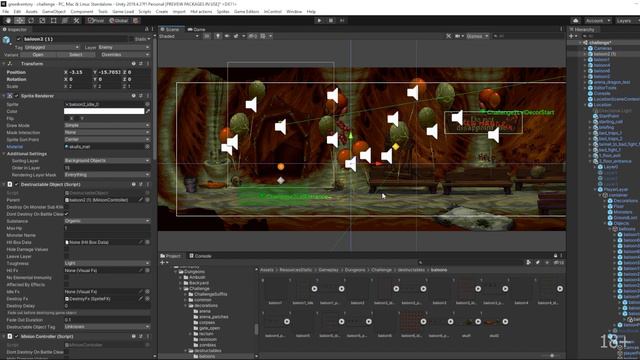Click the color eyedropper icon
Image resolution: width=640 pixels, height=360 pixels.
148,111
